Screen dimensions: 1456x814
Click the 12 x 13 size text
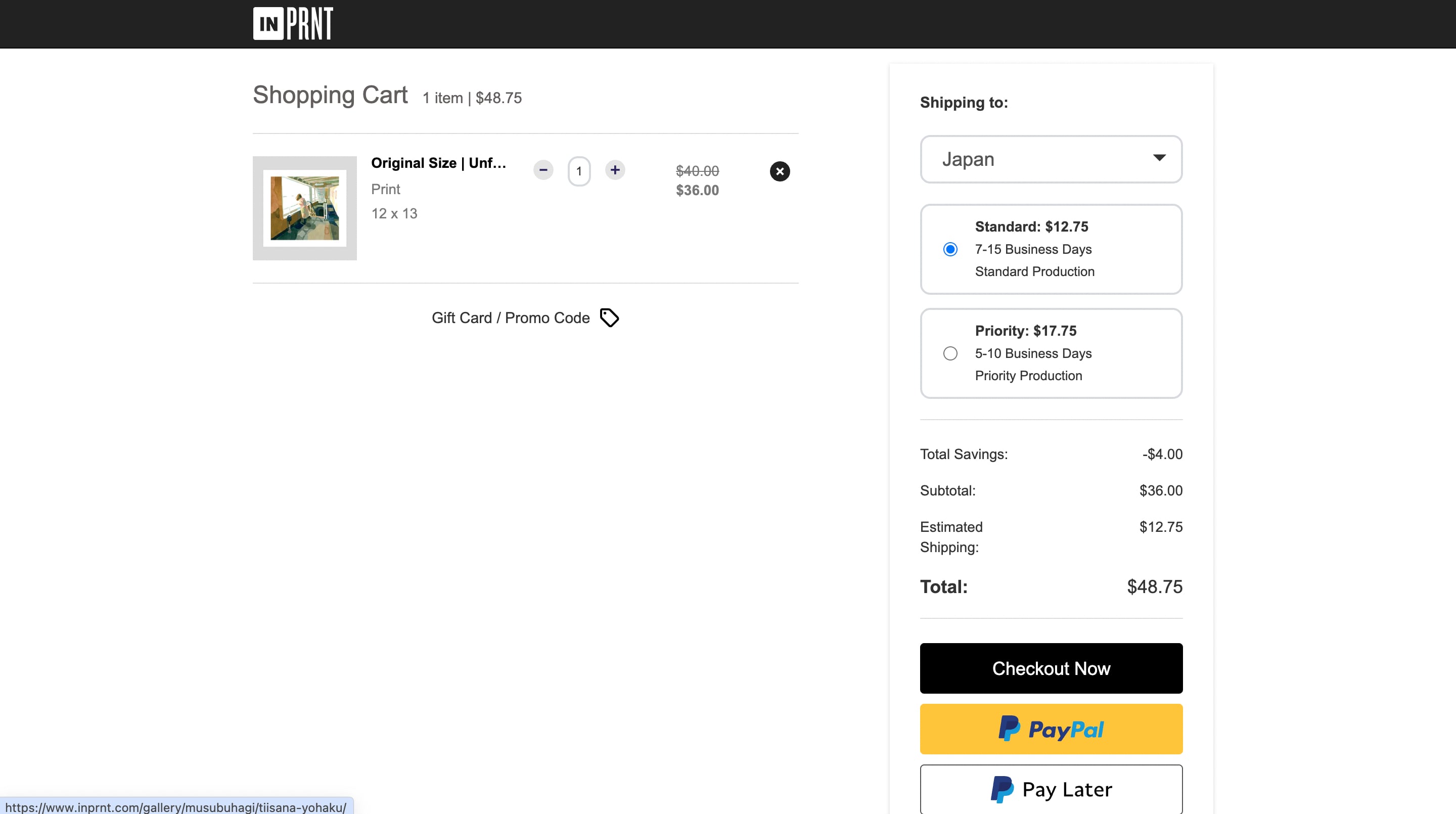(x=394, y=214)
